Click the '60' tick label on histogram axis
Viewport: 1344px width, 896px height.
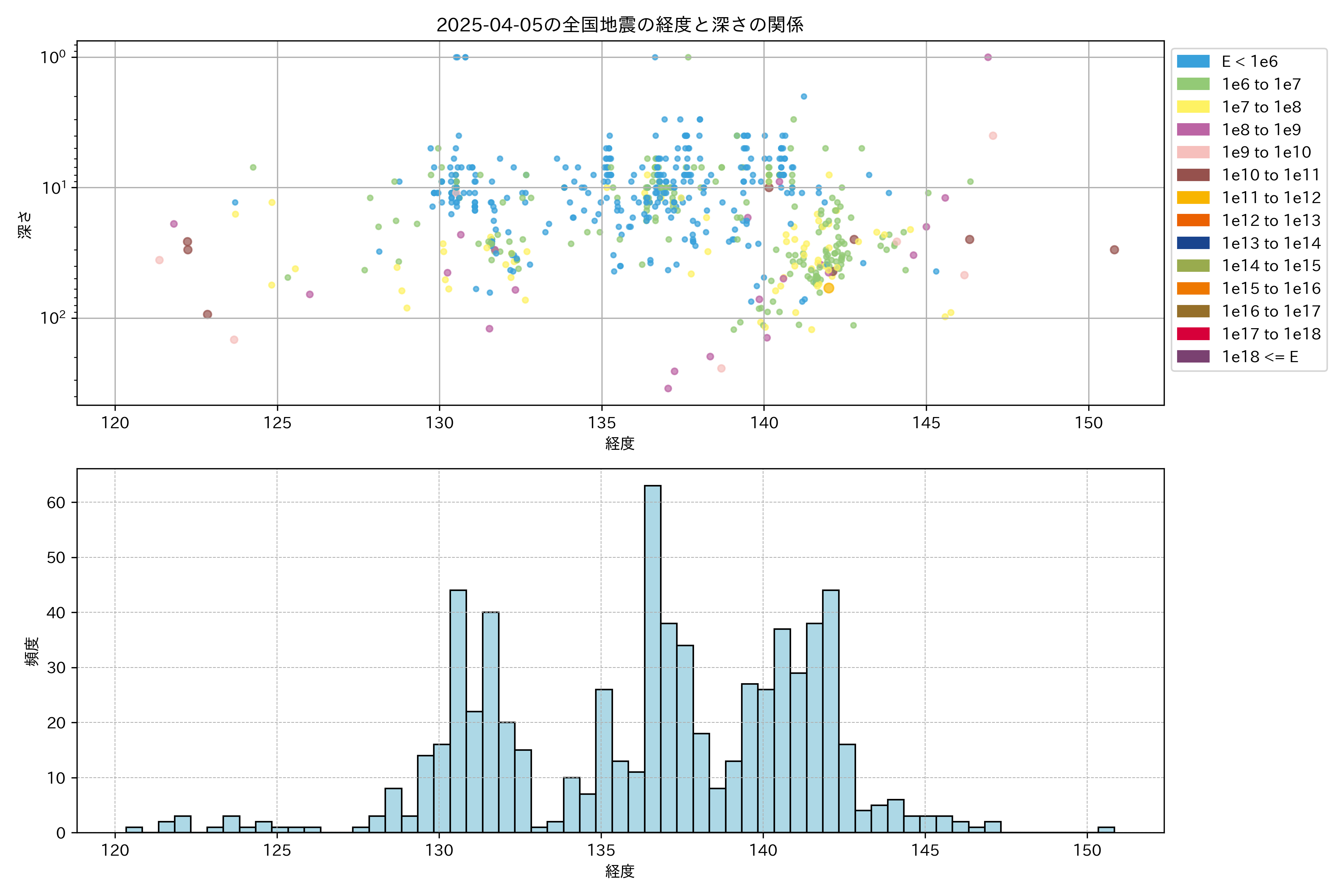coord(56,502)
